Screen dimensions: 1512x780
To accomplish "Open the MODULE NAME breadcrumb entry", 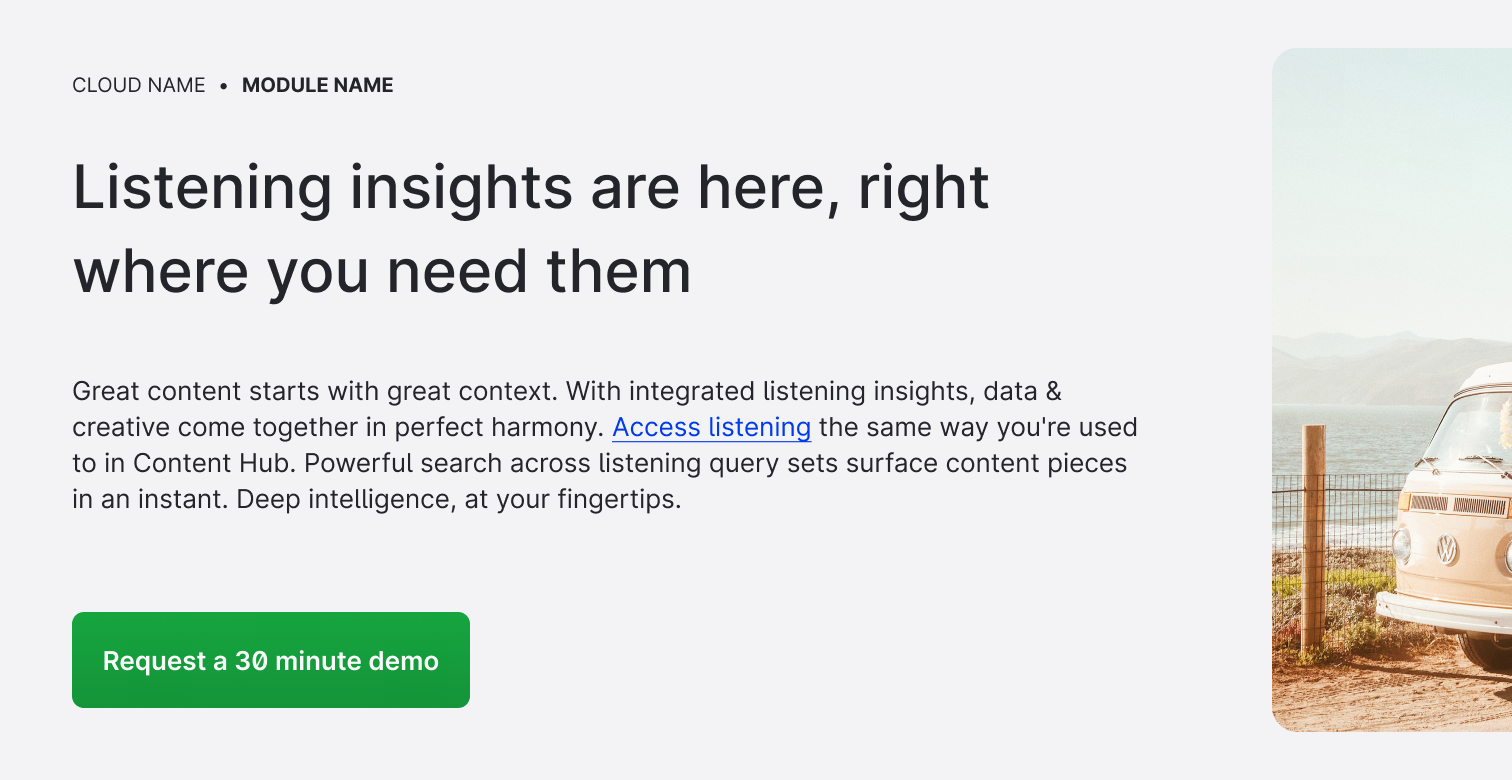I will tap(317, 85).
